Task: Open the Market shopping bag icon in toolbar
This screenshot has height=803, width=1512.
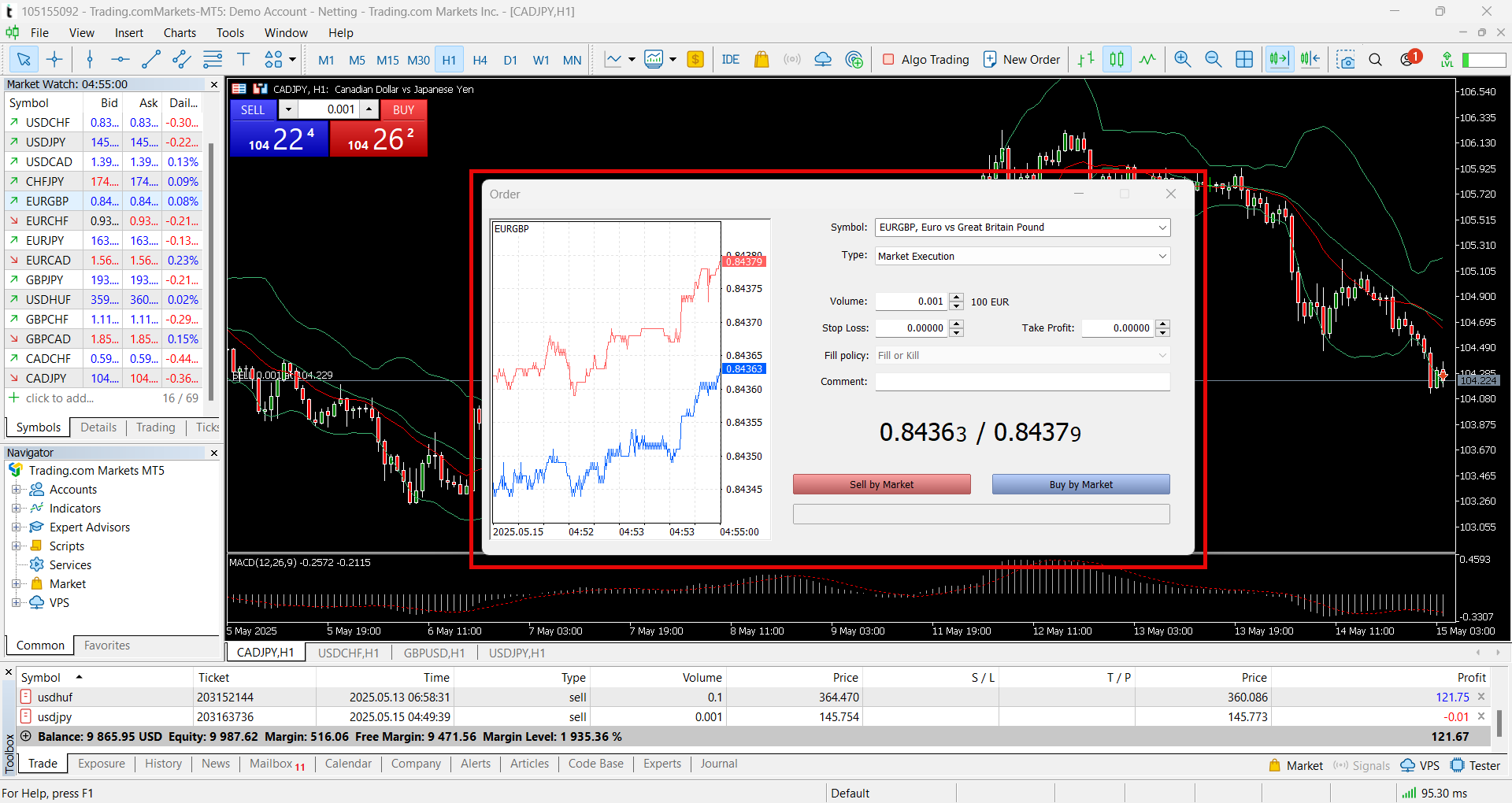Action: coord(761,59)
